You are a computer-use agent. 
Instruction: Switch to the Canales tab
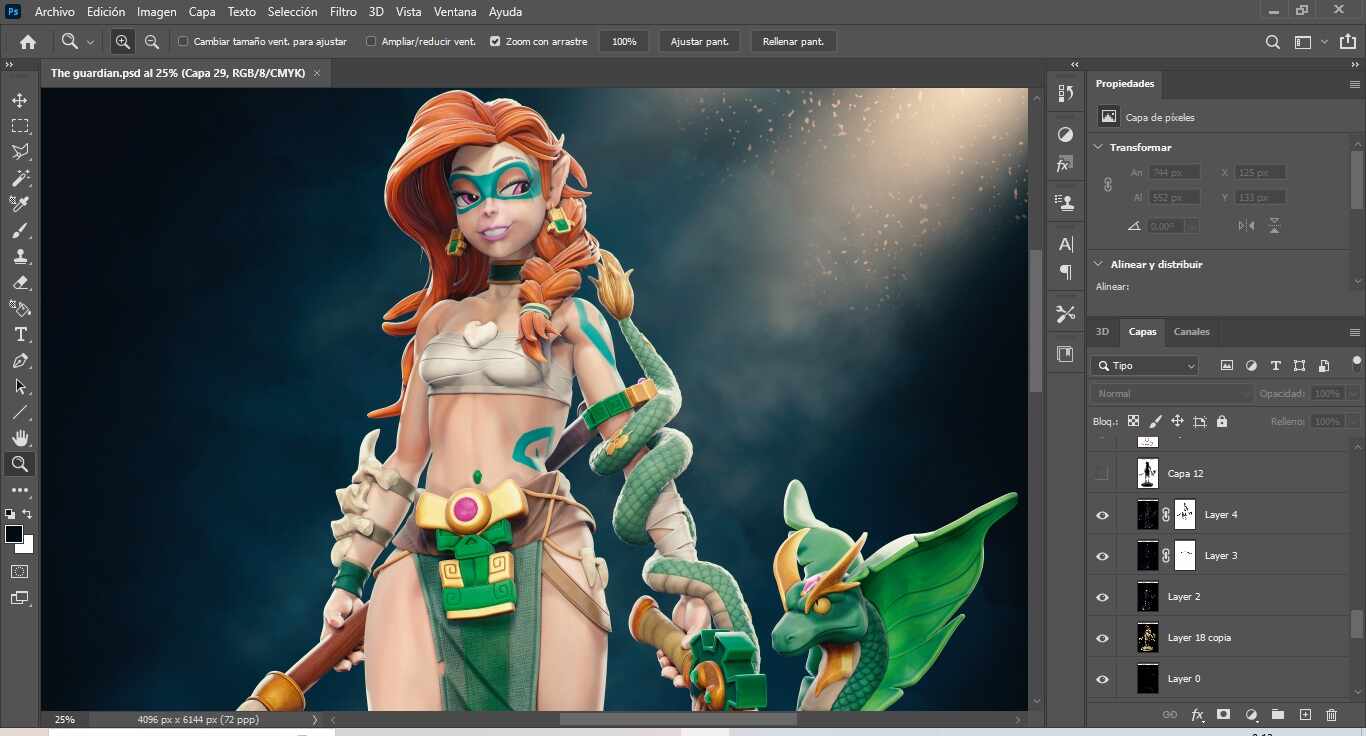coord(1191,332)
